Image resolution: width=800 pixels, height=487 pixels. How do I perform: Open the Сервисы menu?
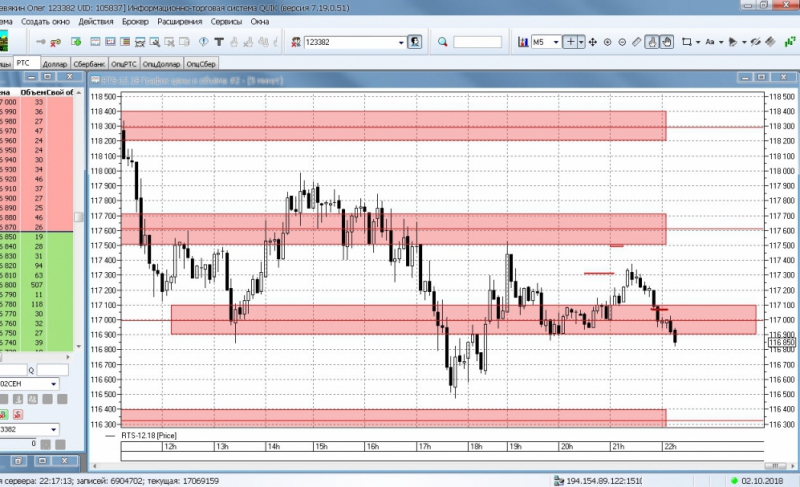(x=226, y=21)
